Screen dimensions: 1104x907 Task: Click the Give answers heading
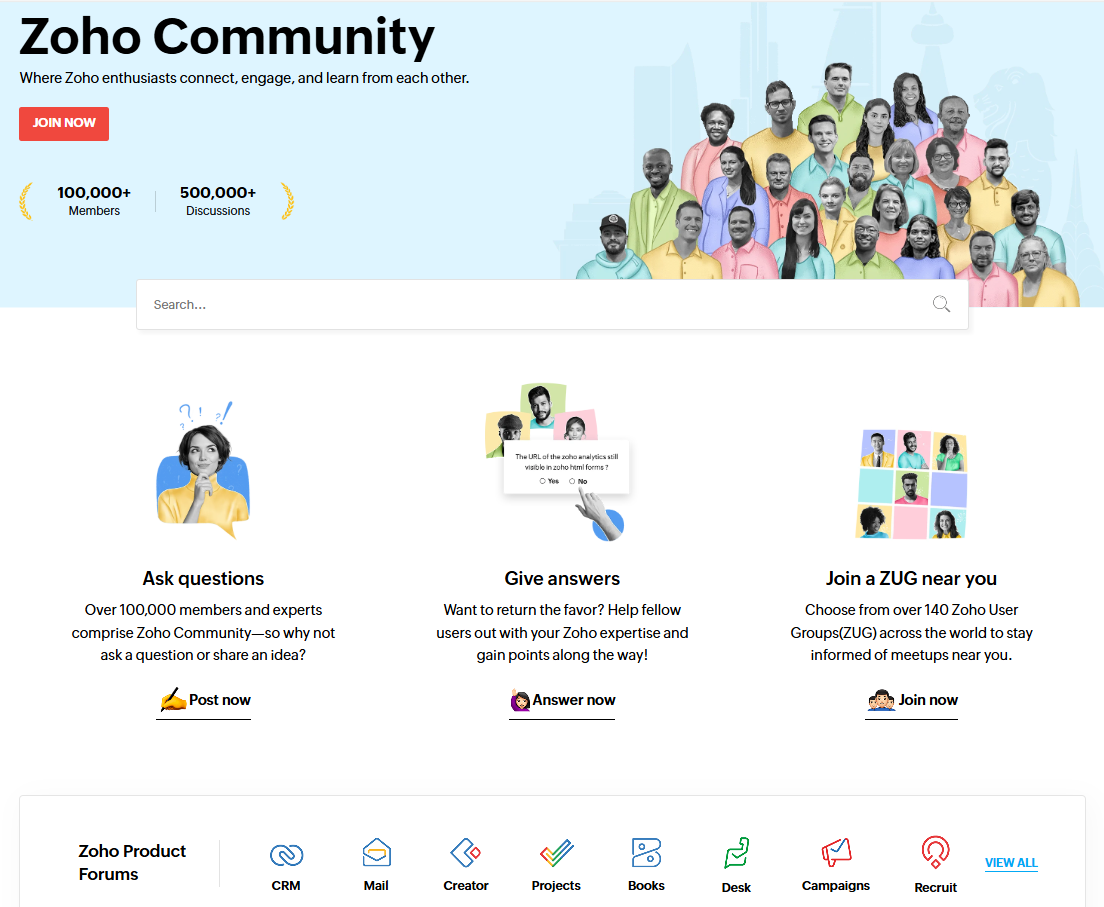coord(562,578)
